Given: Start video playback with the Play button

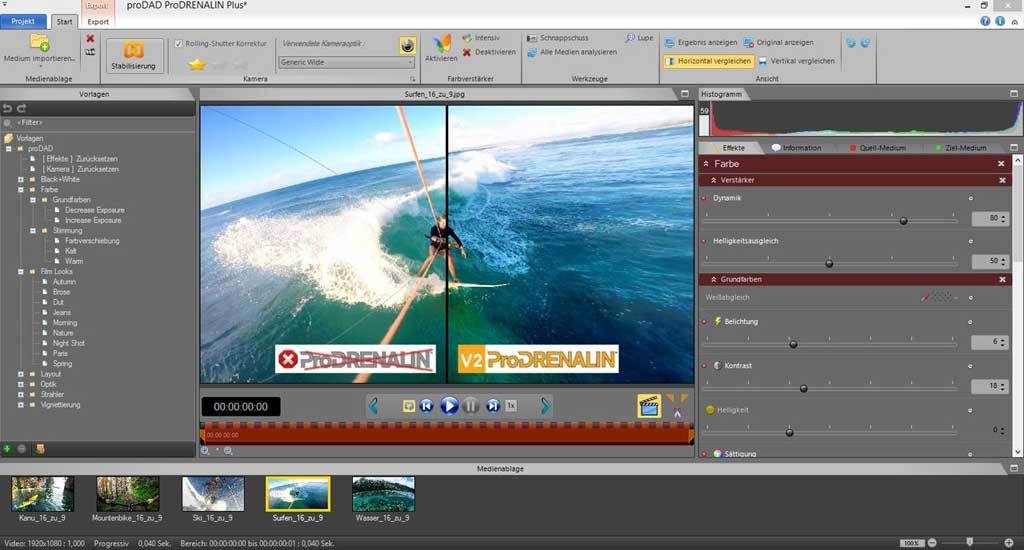Looking at the screenshot, I should point(449,406).
